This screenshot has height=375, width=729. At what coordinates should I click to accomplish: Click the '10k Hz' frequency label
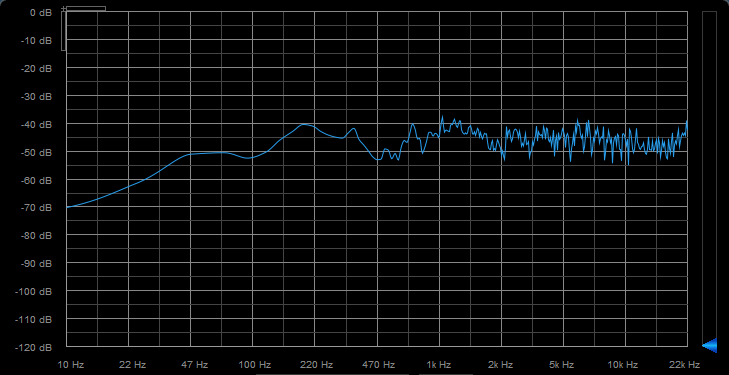pyautogui.click(x=623, y=364)
